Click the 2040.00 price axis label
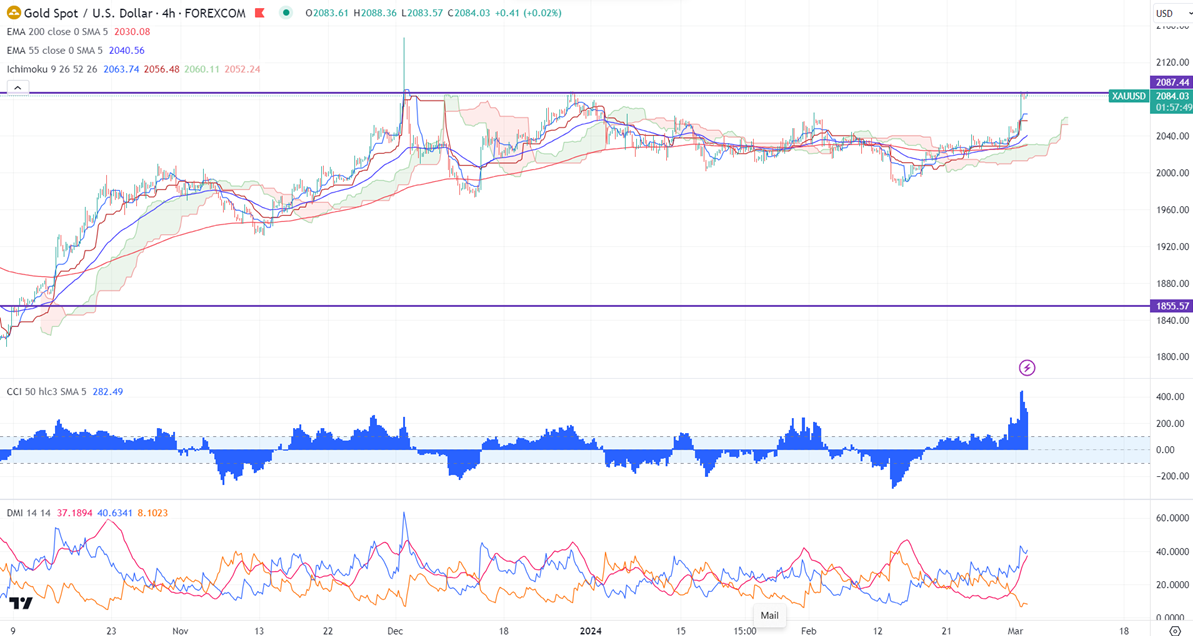This screenshot has height=636, width=1193. pyautogui.click(x=1172, y=136)
